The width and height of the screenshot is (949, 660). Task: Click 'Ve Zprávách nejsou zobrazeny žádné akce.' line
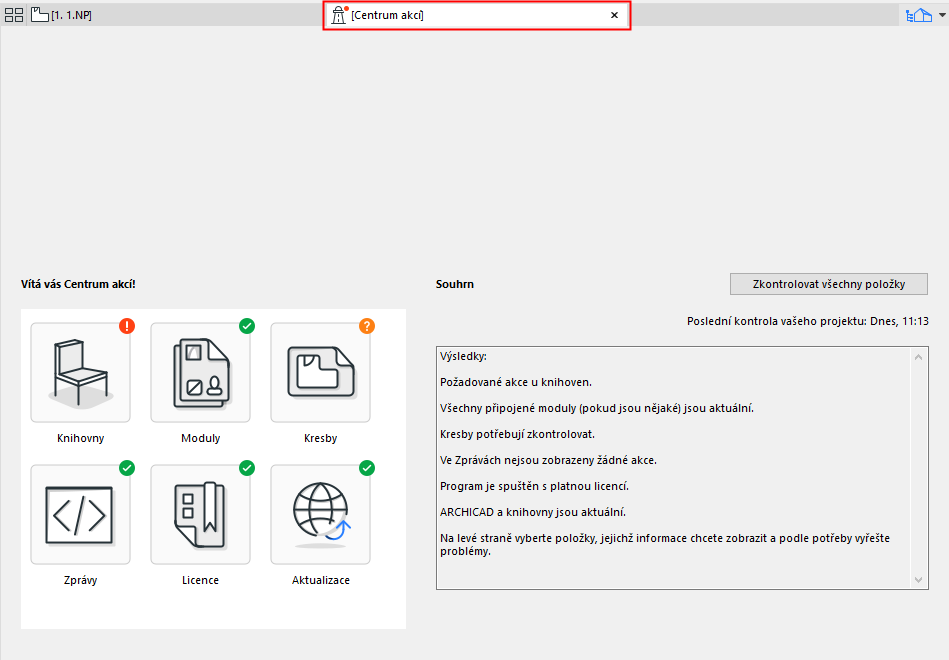click(x=548, y=460)
